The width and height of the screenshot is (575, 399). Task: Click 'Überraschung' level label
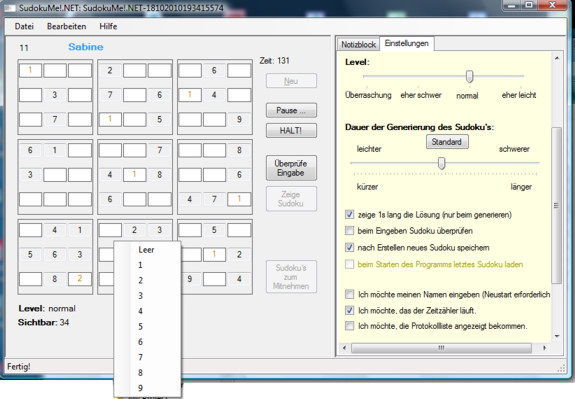click(x=368, y=95)
